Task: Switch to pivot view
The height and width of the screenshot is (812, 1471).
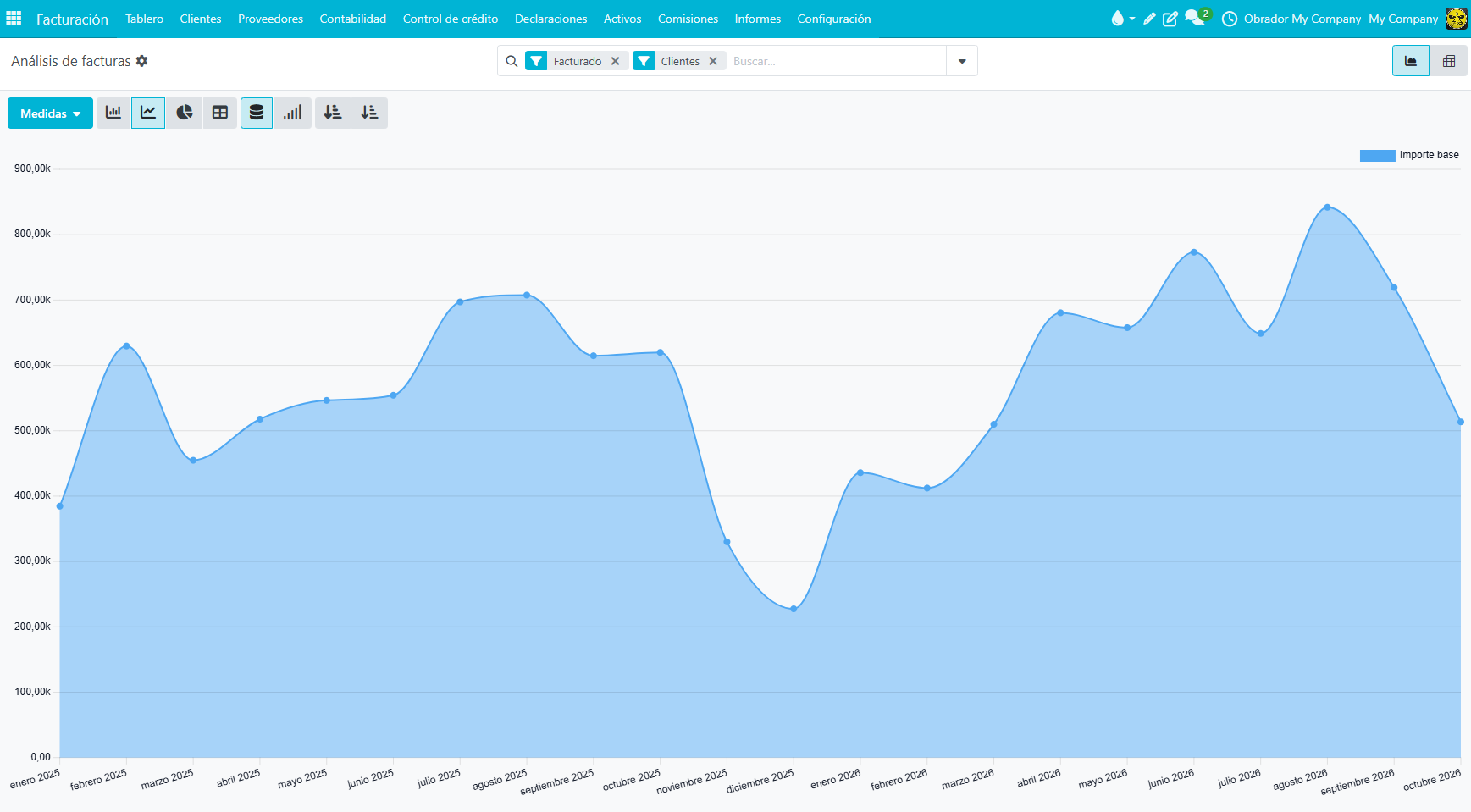Action: pos(1449,61)
